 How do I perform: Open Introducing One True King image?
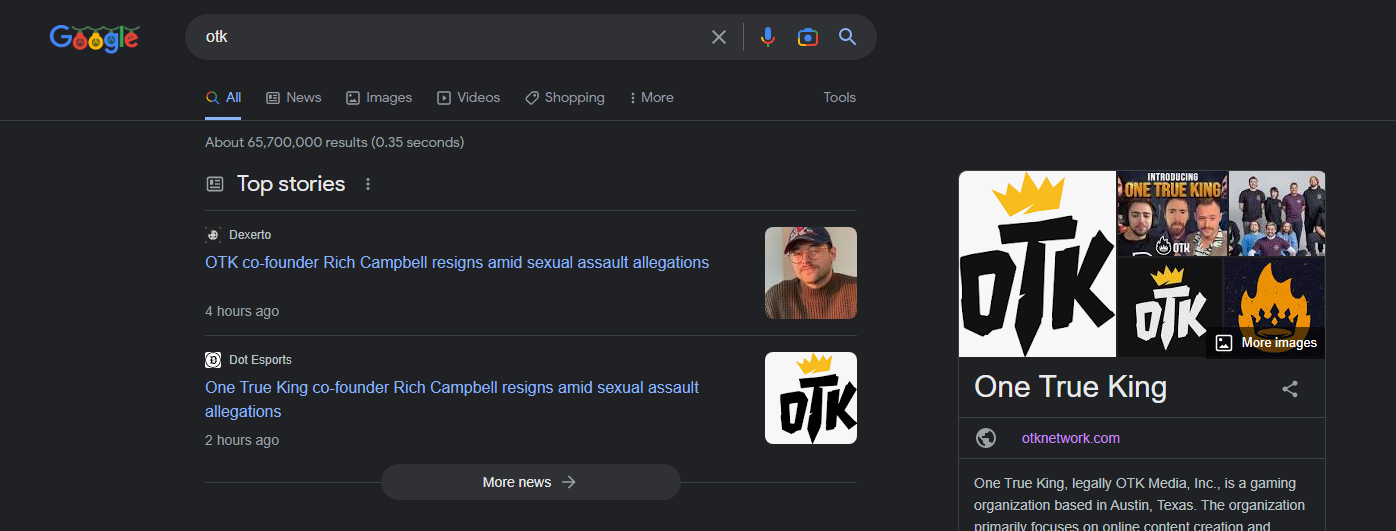(1172, 214)
